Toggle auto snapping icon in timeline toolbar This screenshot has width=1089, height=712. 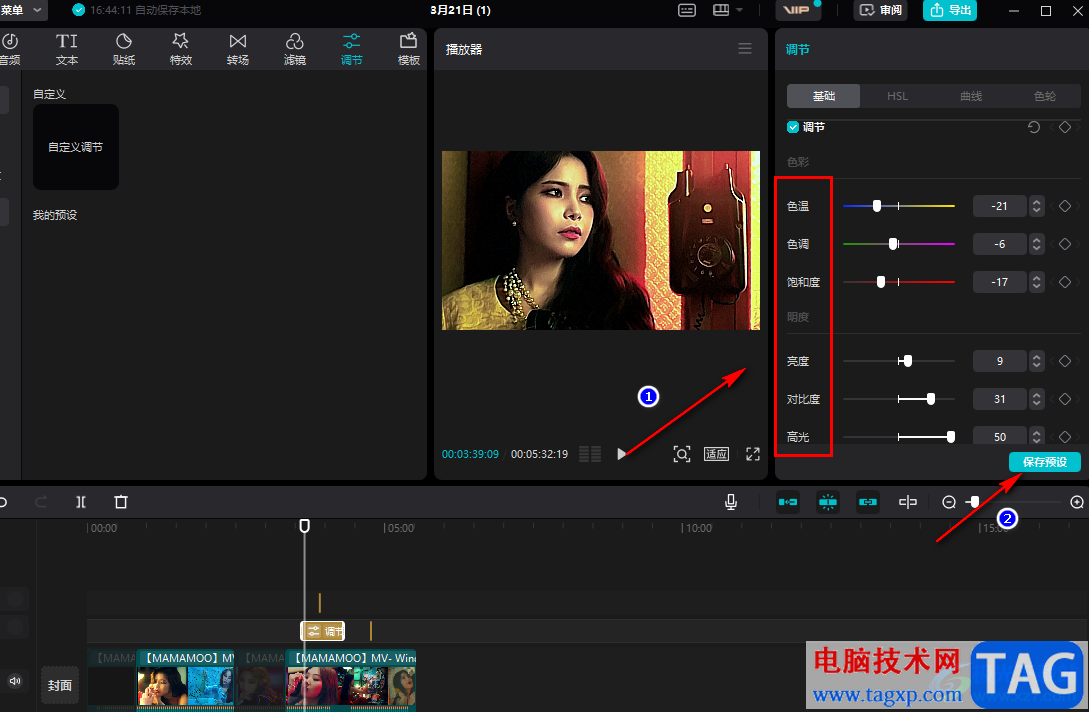click(828, 502)
